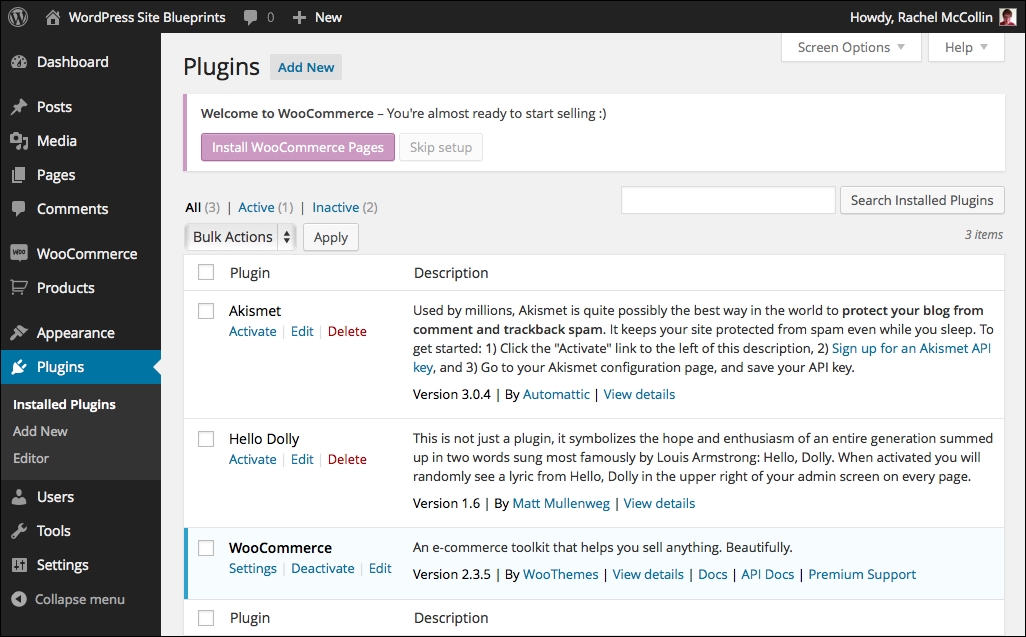Click the Automattic author link
Viewport: 1026px width, 637px height.
(556, 394)
